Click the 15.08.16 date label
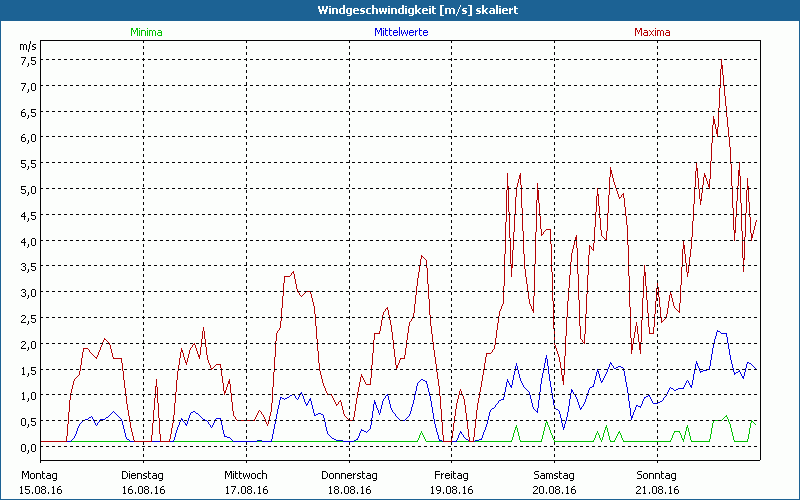 tap(41, 490)
